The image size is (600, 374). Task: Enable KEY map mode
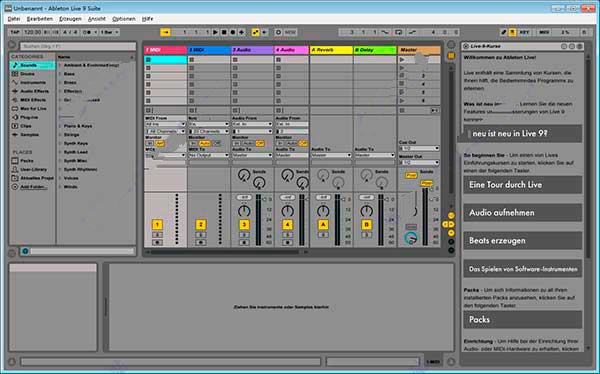coord(524,33)
